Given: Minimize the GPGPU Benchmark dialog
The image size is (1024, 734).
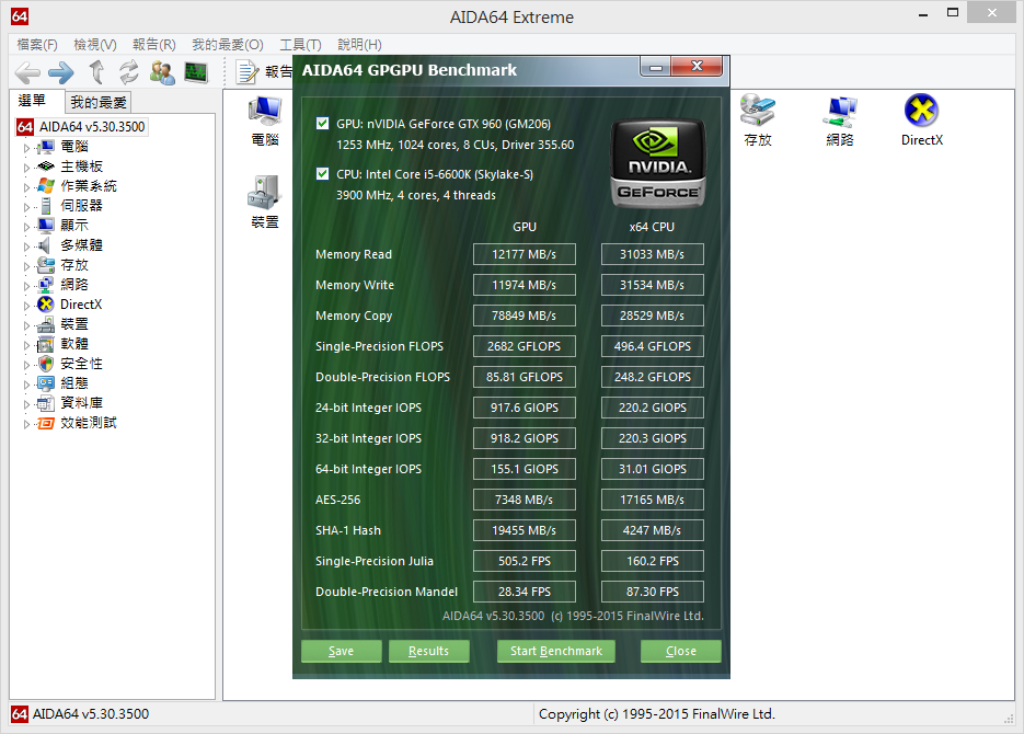Looking at the screenshot, I should pos(656,67).
